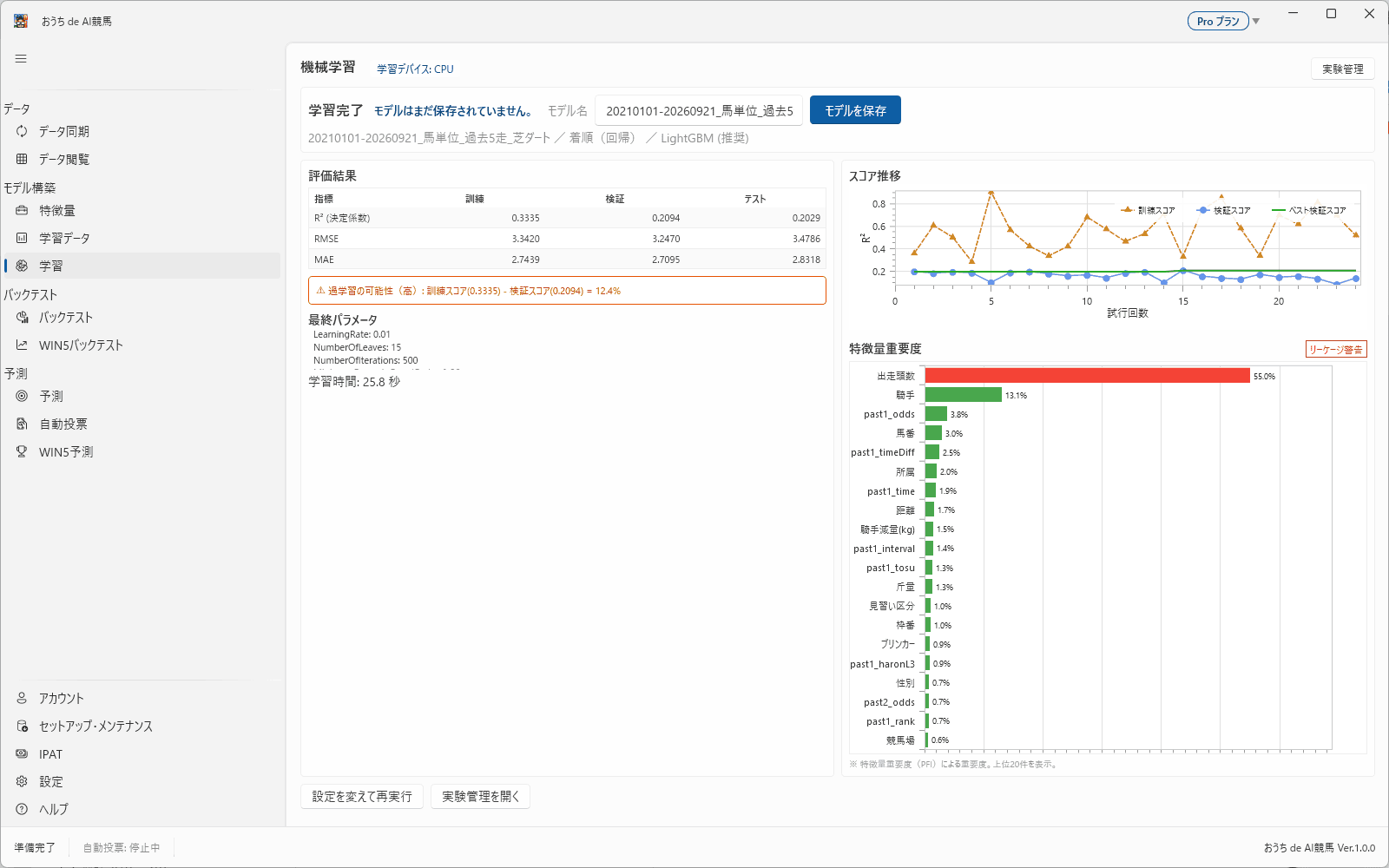Select the 学習データ icon

click(x=22, y=238)
